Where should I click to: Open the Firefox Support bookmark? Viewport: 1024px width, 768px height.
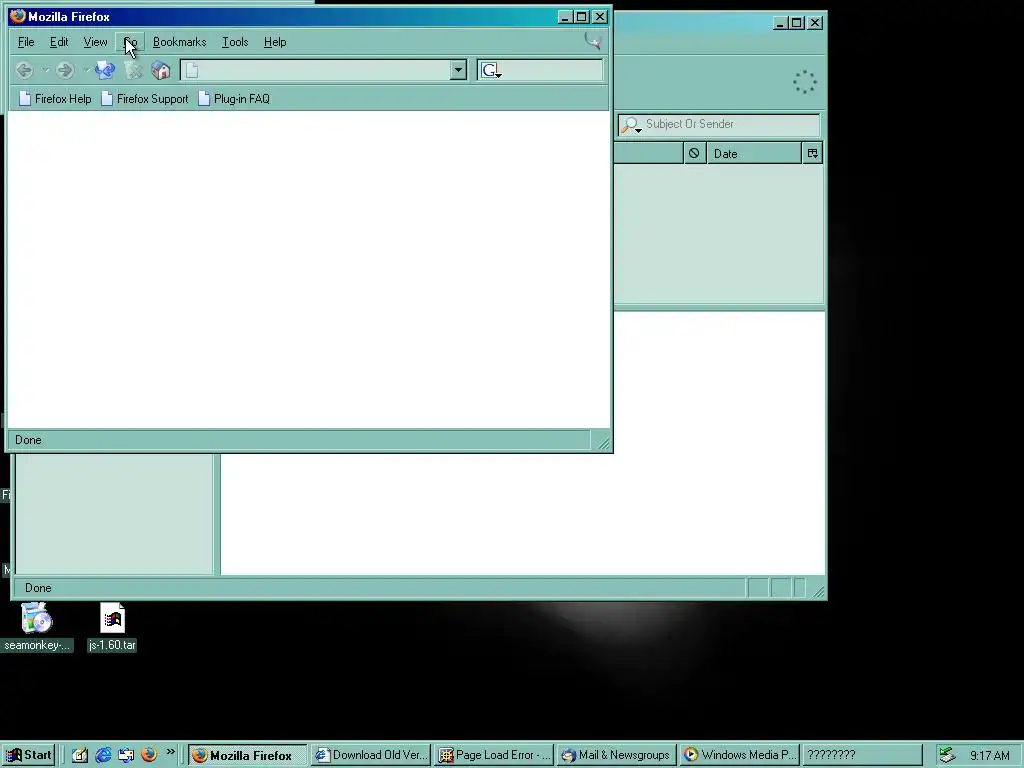(145, 99)
